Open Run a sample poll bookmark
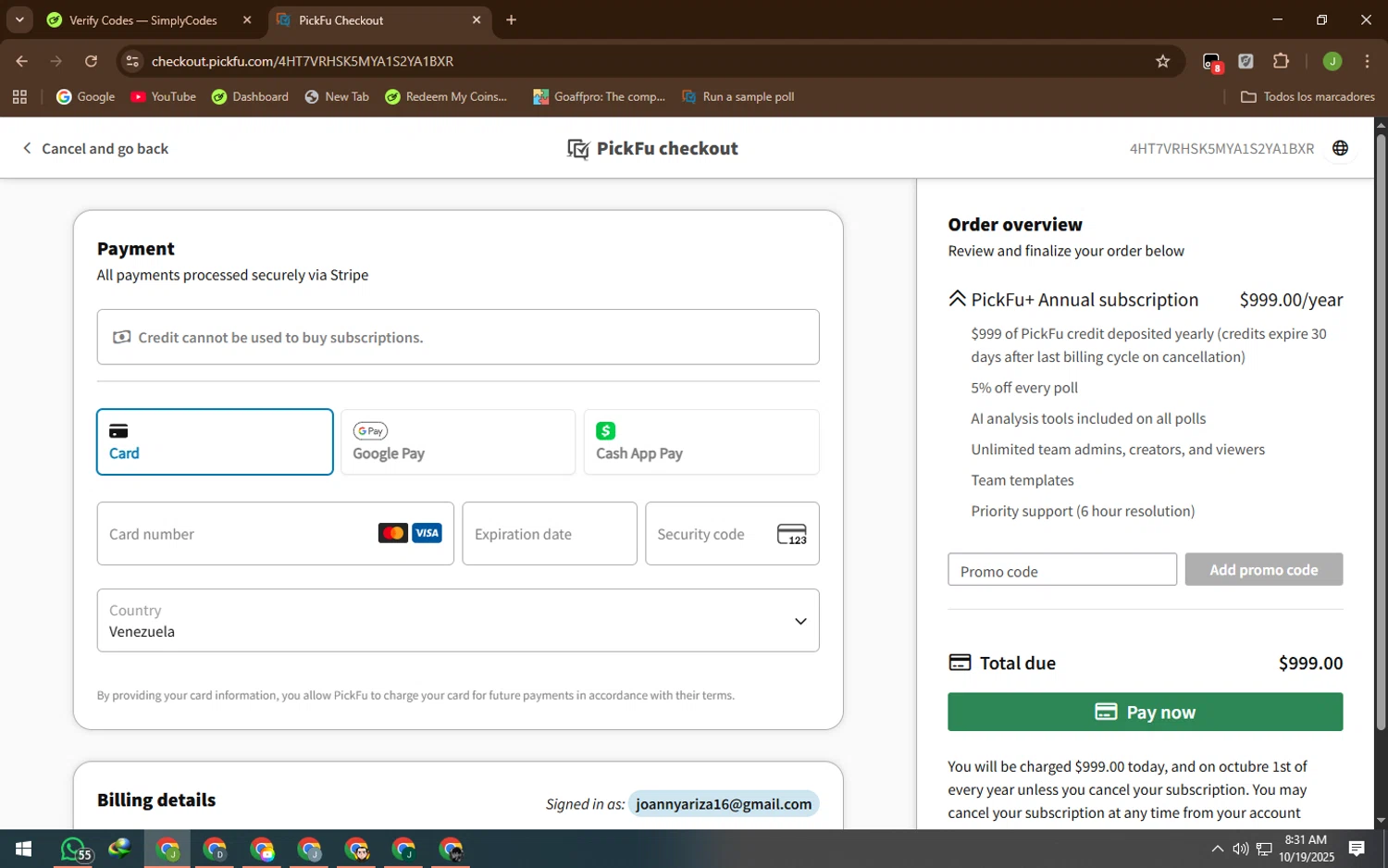Image resolution: width=1388 pixels, height=868 pixels. 738,97
